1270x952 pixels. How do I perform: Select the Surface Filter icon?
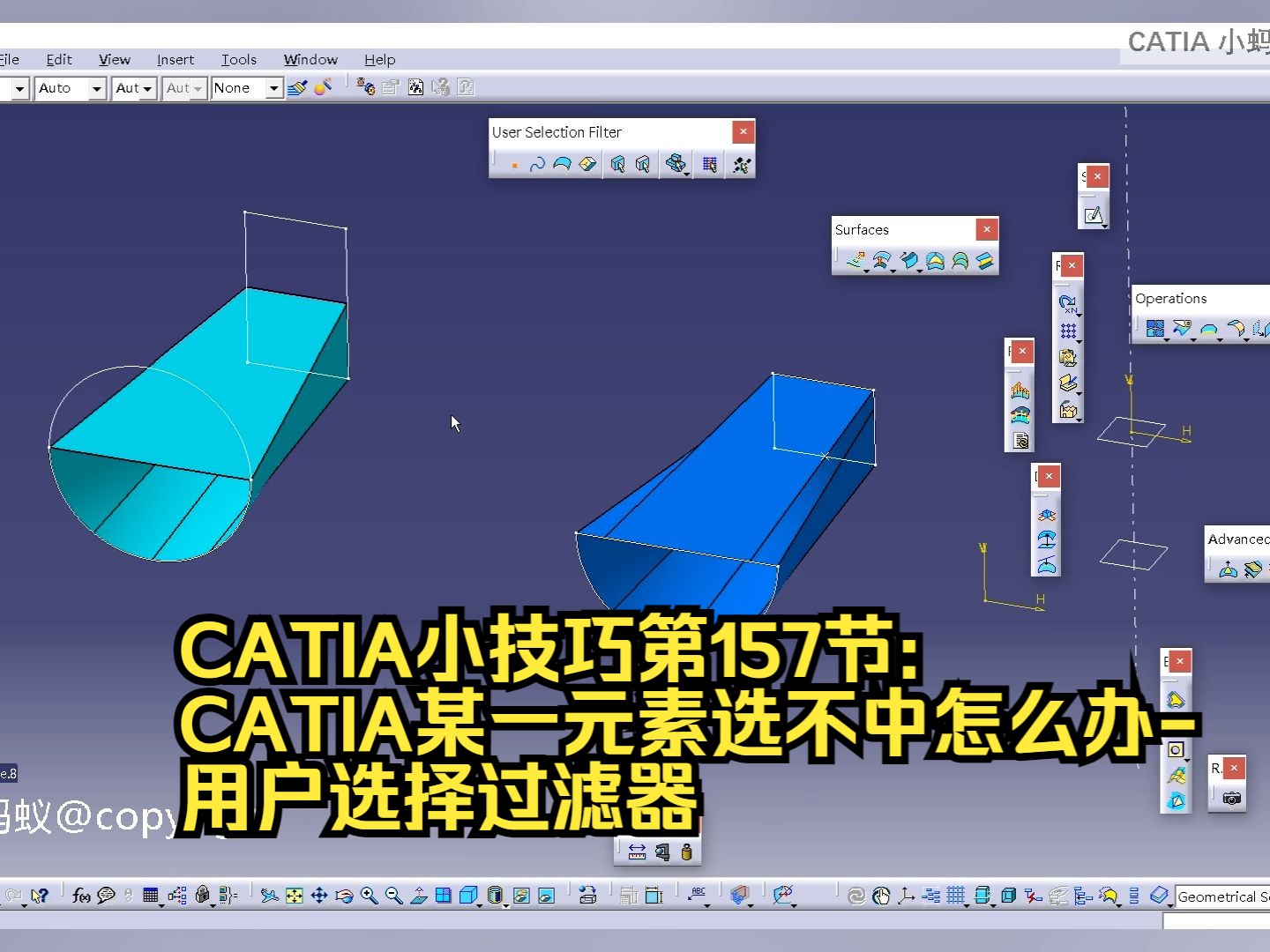tap(562, 165)
